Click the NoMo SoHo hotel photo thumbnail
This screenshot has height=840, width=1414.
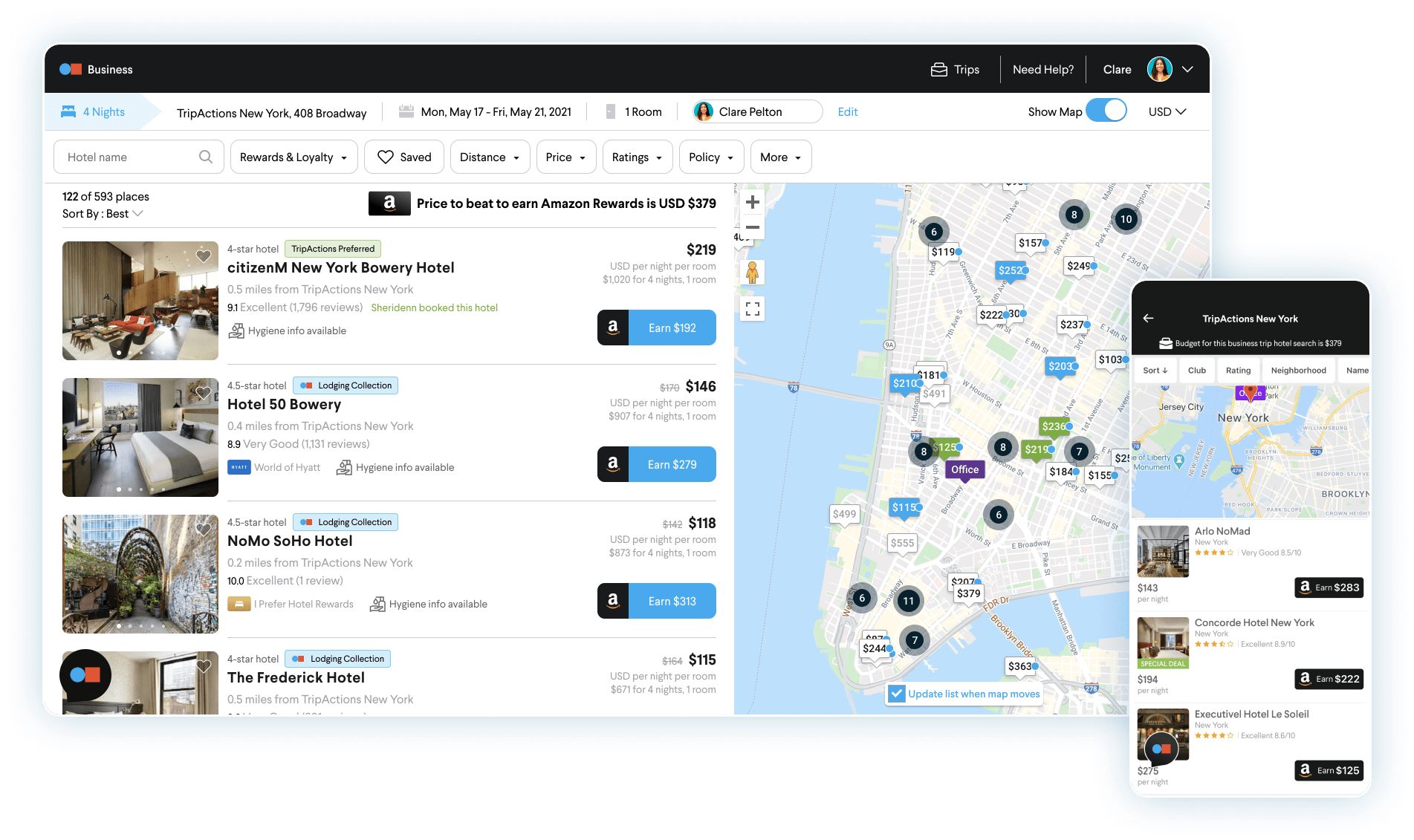(x=140, y=574)
